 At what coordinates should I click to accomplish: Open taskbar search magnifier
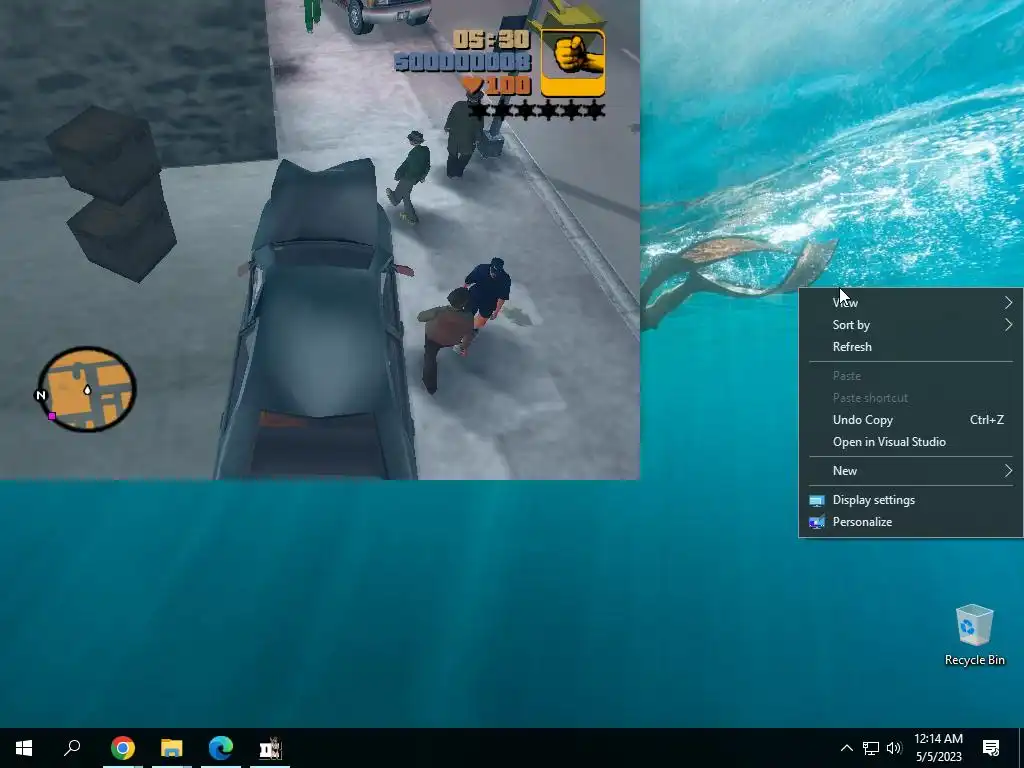[x=72, y=748]
